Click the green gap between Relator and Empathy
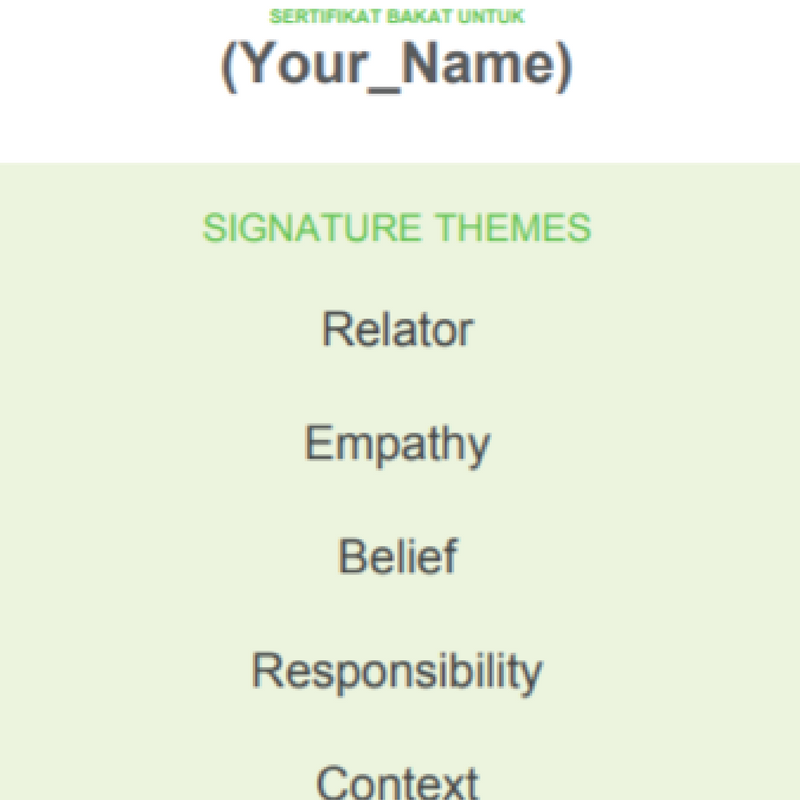The width and height of the screenshot is (800, 800). (x=400, y=386)
